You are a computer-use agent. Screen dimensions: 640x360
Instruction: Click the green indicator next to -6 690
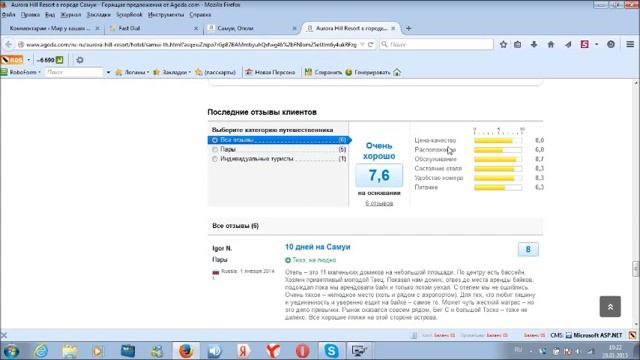click(x=60, y=60)
